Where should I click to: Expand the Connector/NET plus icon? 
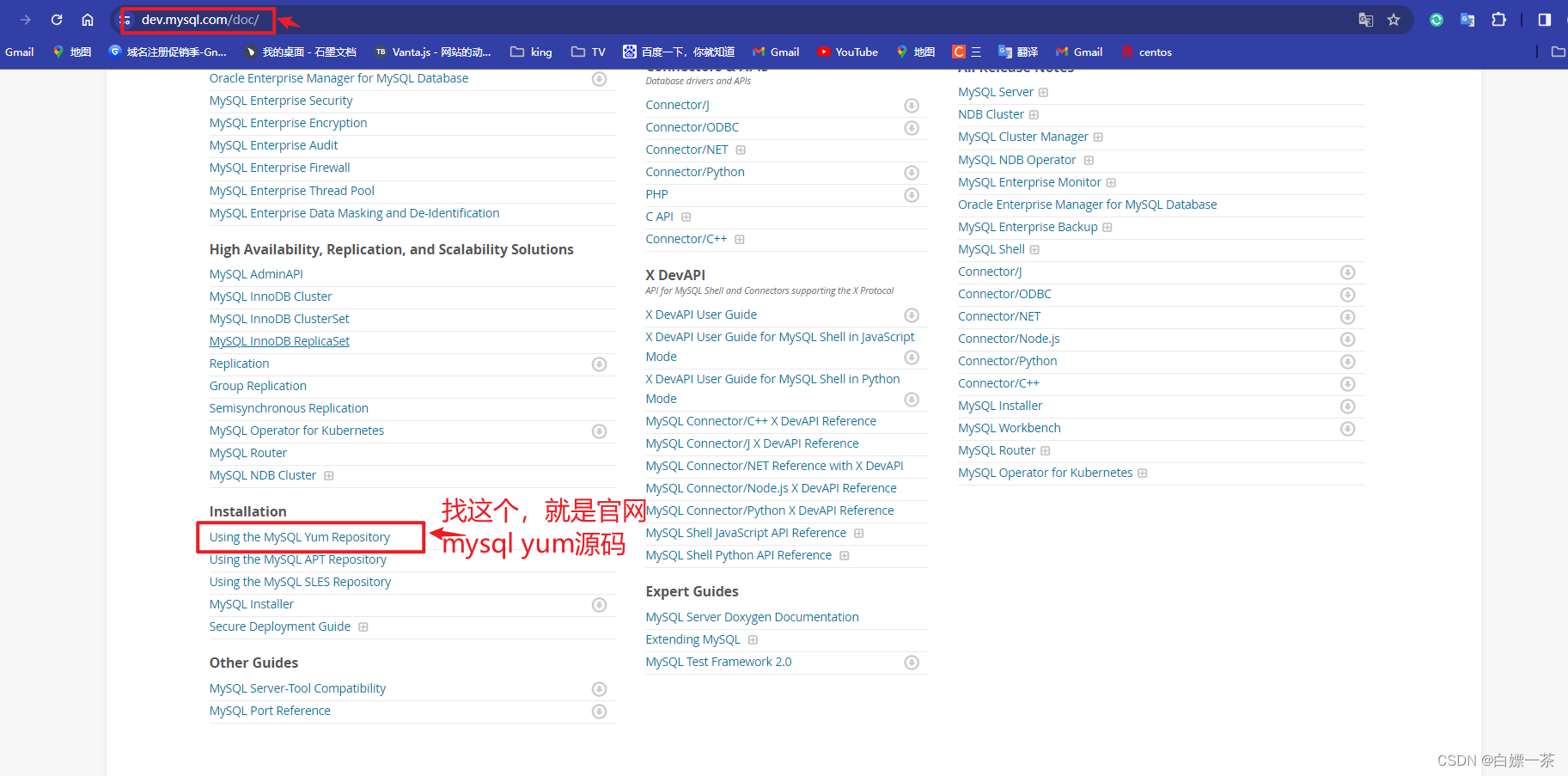pos(741,150)
